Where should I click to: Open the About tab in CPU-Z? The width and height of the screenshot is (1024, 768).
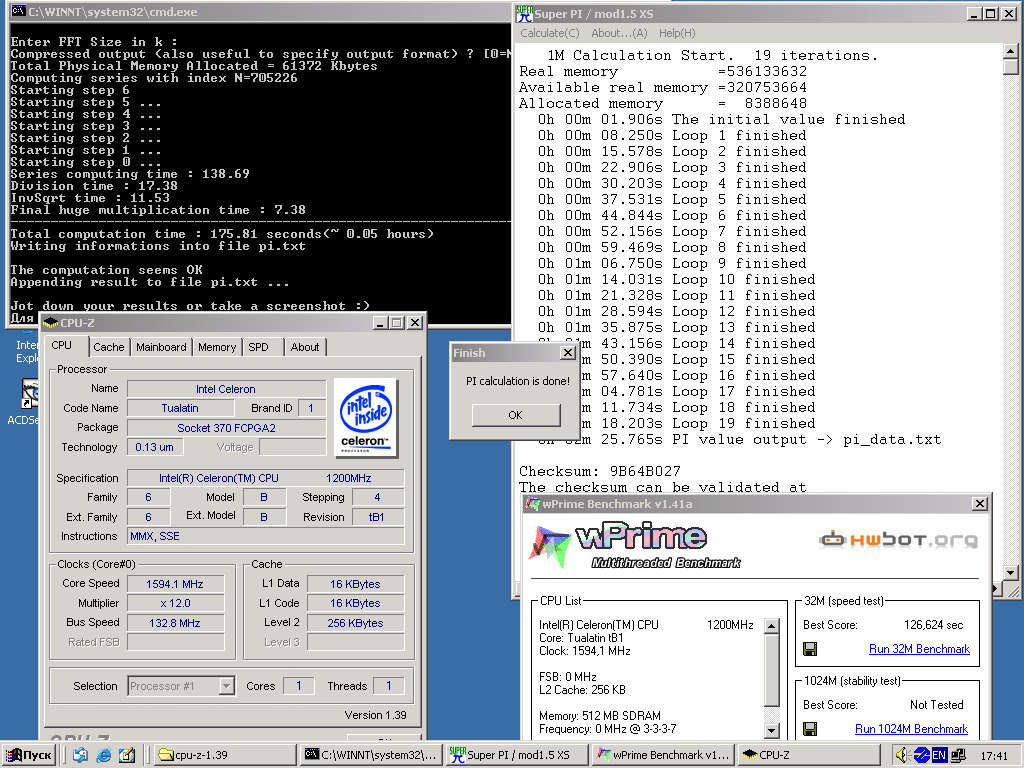tap(305, 347)
